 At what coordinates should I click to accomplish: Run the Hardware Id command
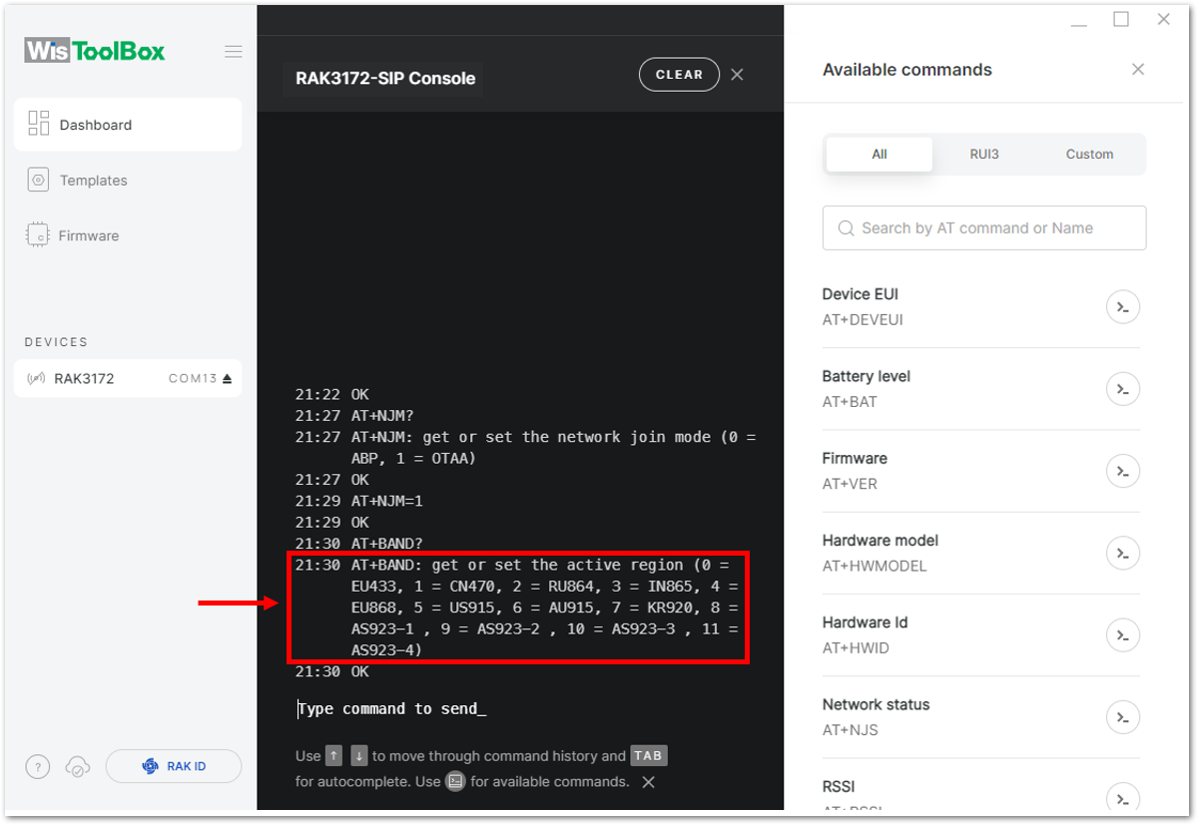point(1122,635)
